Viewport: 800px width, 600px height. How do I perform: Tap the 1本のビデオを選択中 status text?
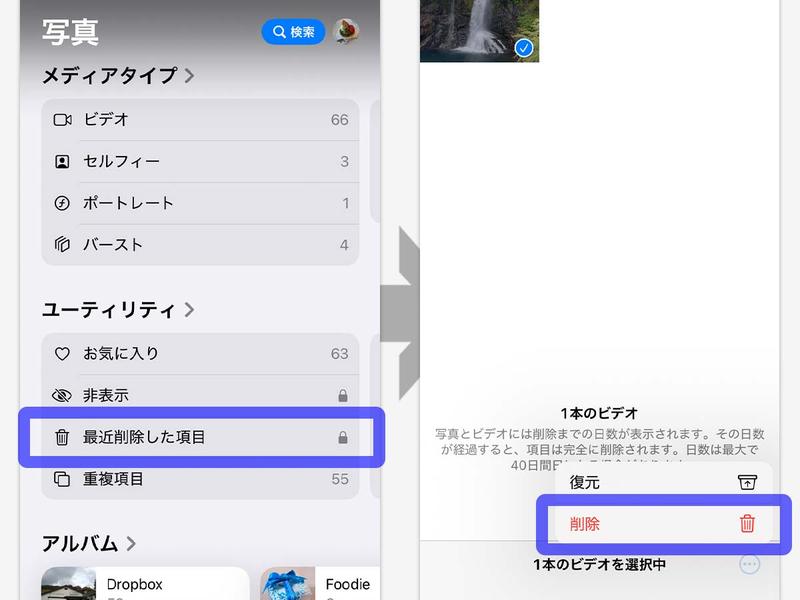point(599,564)
